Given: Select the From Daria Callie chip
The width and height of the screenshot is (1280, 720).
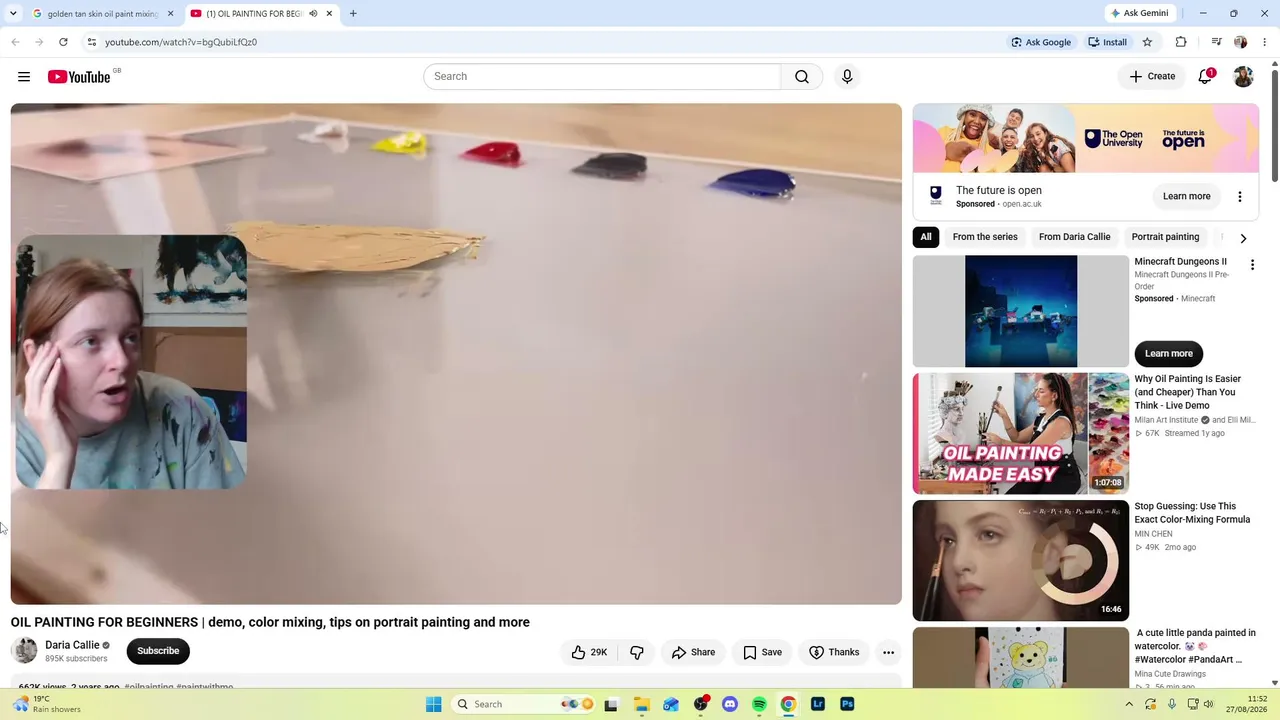Looking at the screenshot, I should (1075, 237).
